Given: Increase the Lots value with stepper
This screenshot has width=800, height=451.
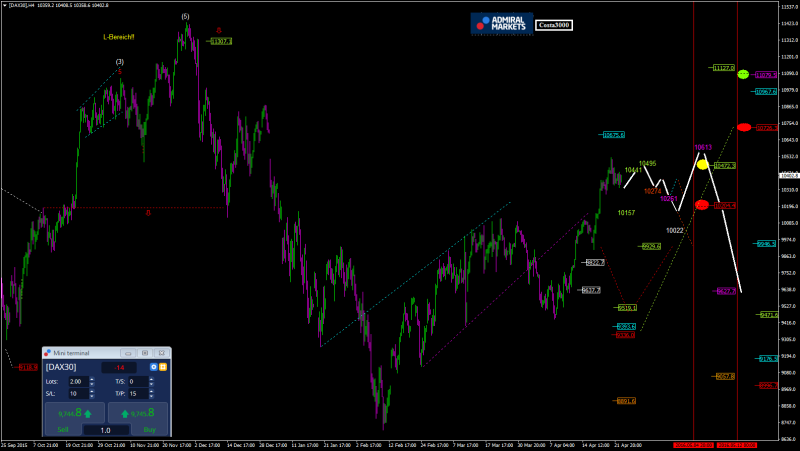Looking at the screenshot, I should 92,379.
